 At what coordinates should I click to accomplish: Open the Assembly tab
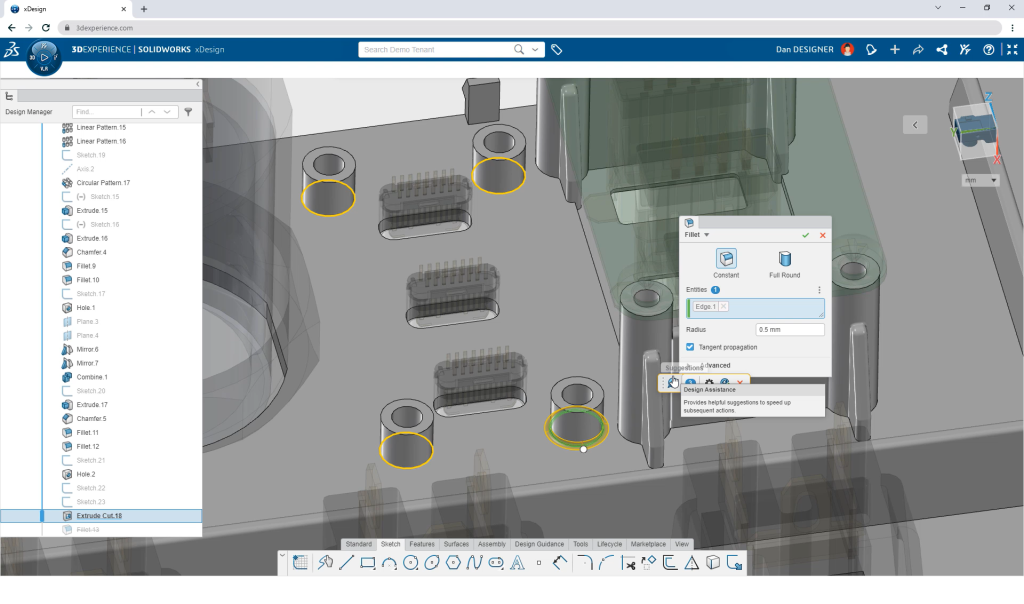coord(491,544)
